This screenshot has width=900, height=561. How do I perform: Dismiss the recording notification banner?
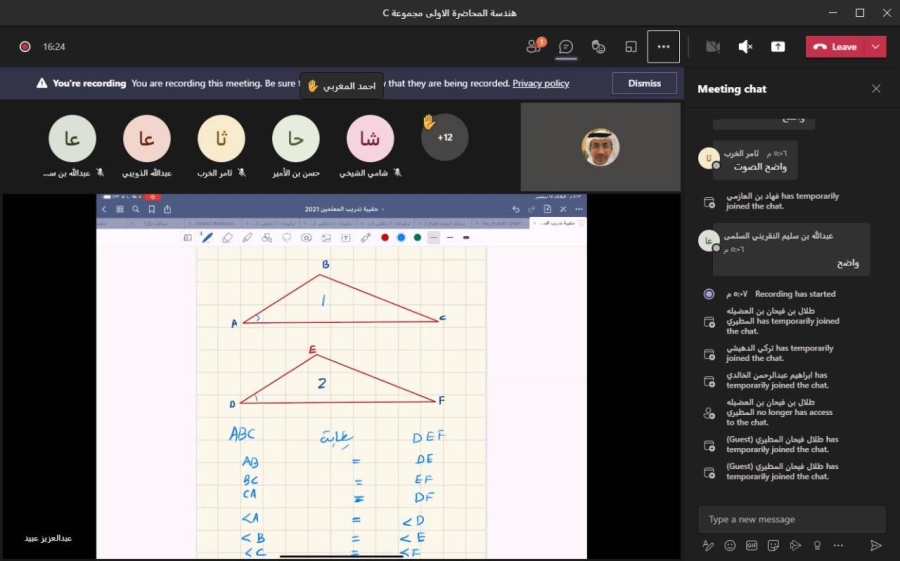tap(644, 83)
